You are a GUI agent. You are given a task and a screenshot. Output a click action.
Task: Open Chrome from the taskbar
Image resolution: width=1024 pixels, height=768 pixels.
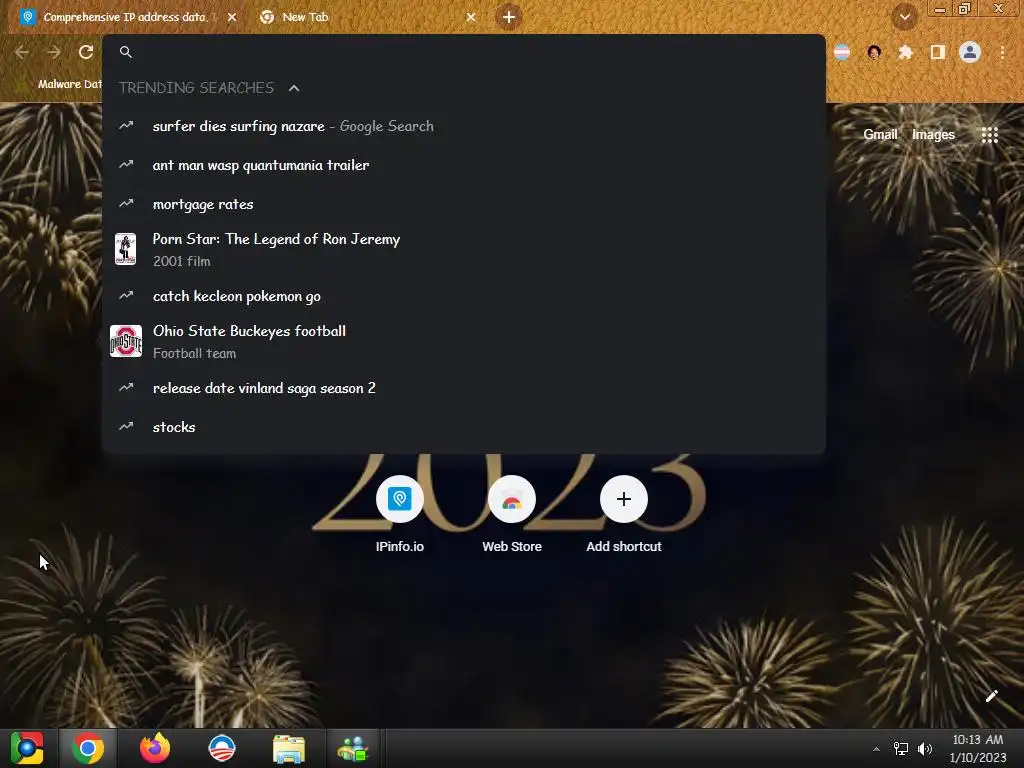pyautogui.click(x=88, y=748)
